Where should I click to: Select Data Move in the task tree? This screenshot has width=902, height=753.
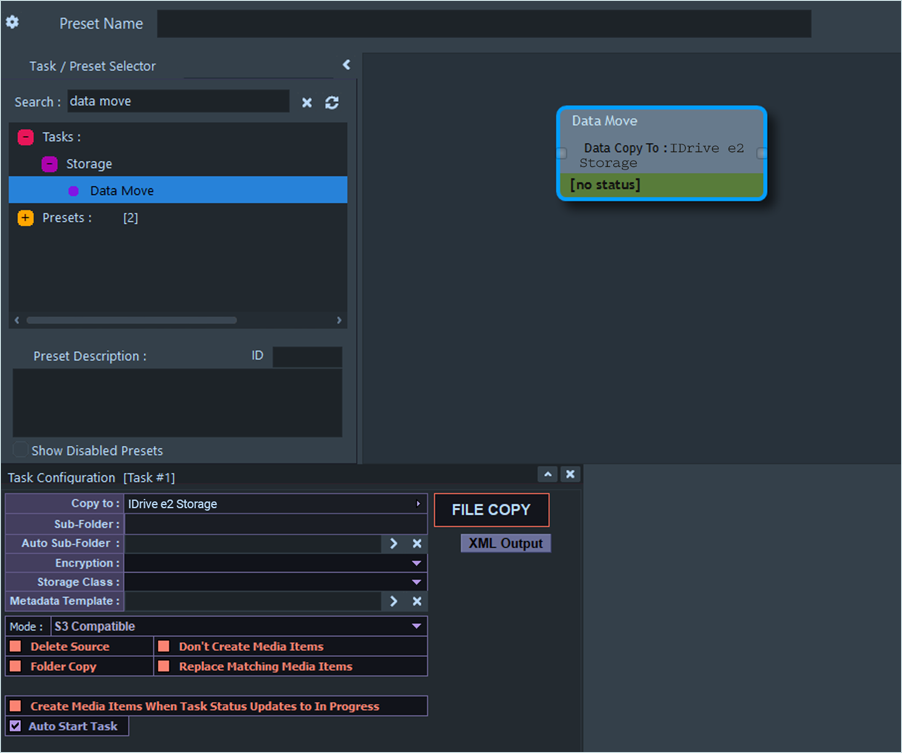(x=122, y=190)
